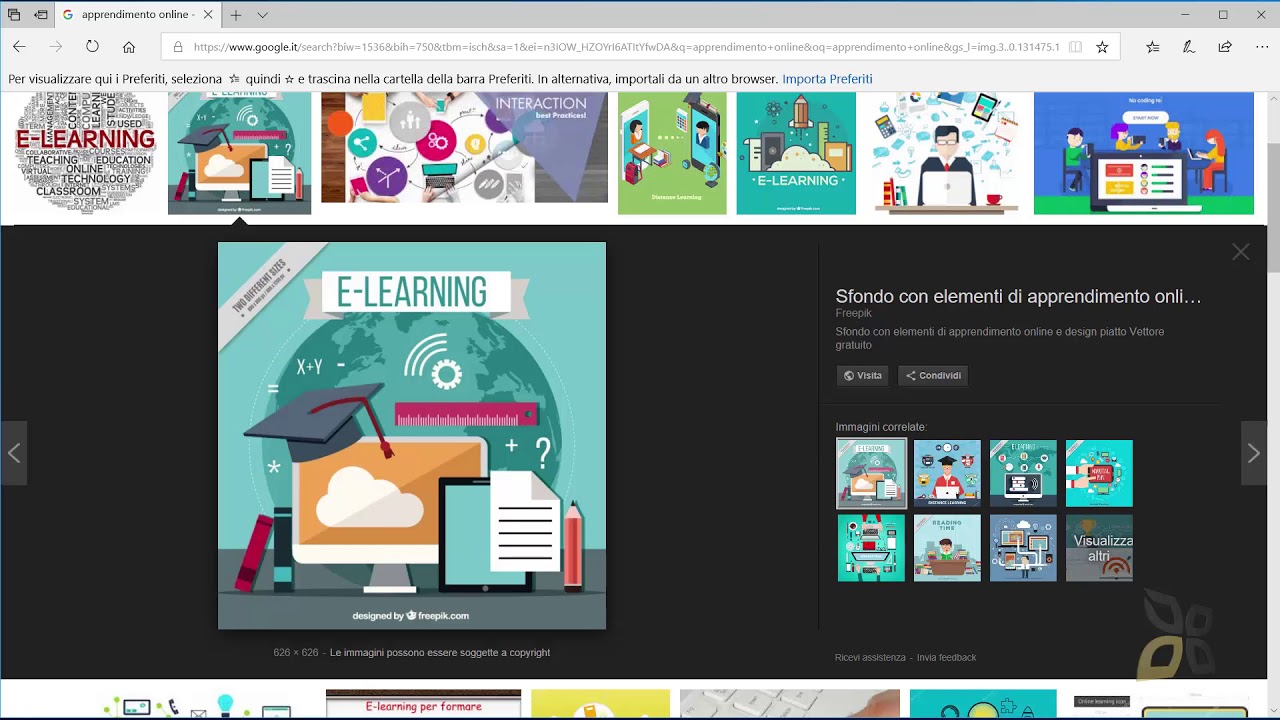This screenshot has height=720, width=1280.
Task: Click Visualizza altri related images
Action: click(x=1099, y=548)
